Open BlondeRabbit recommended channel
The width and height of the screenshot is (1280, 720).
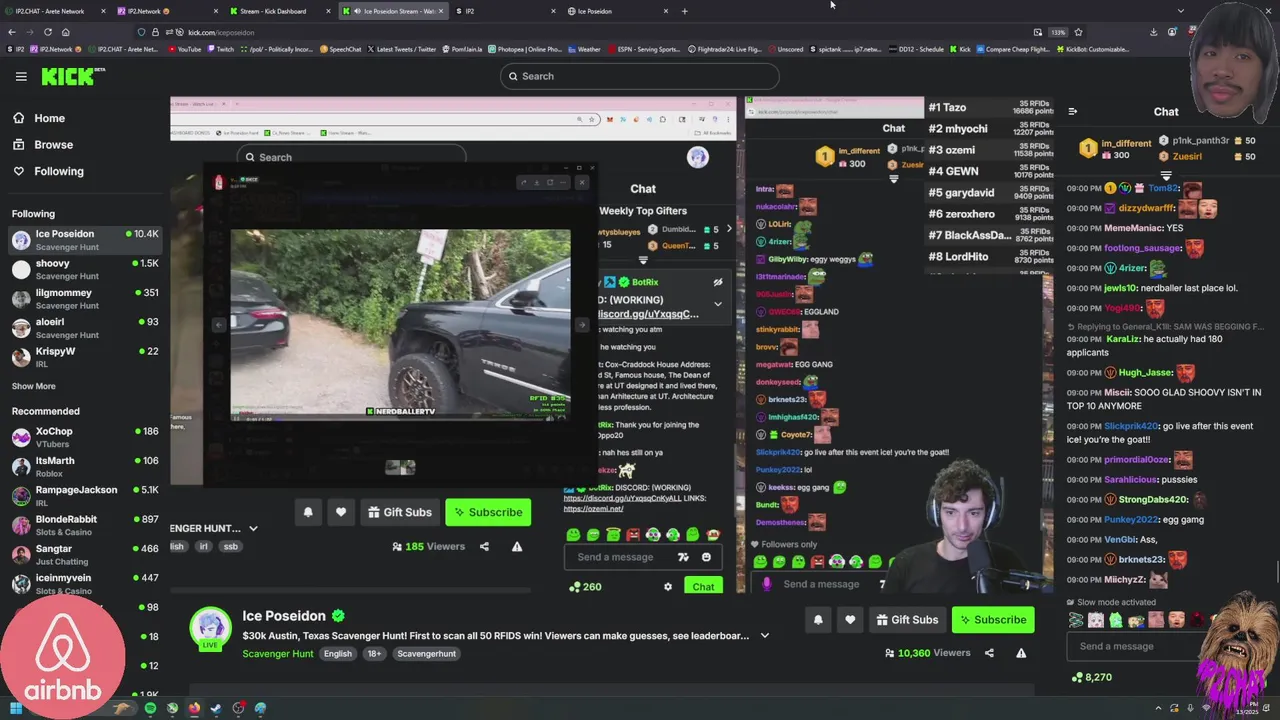(x=85, y=525)
